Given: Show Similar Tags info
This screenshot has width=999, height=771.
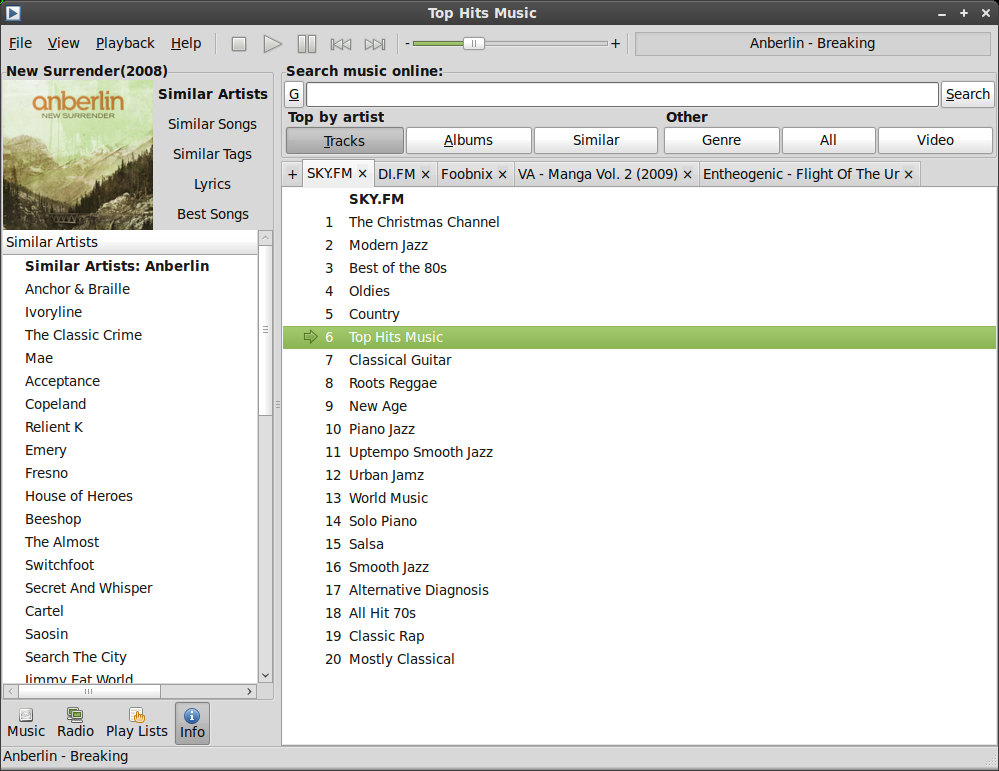Looking at the screenshot, I should 212,154.
